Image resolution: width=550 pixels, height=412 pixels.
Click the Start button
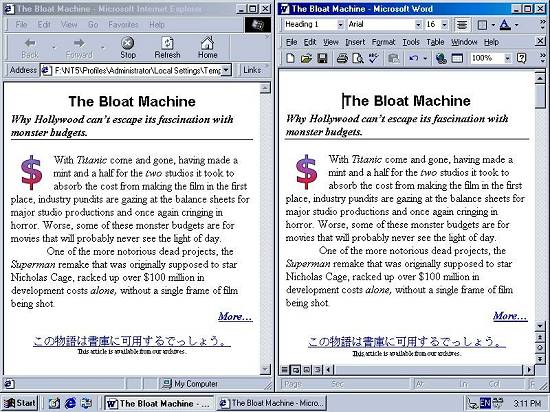point(19,403)
